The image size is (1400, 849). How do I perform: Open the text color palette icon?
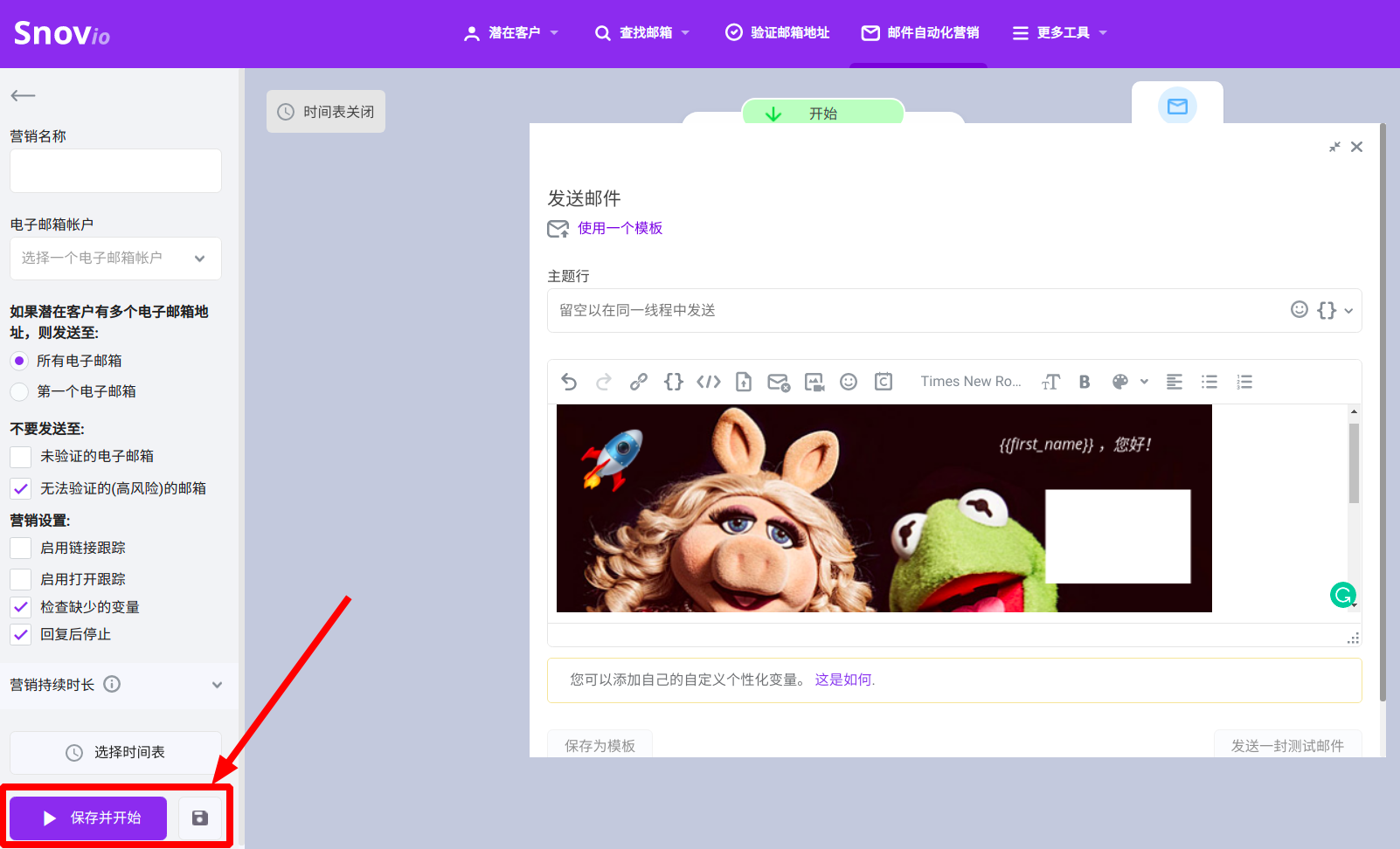1120,382
